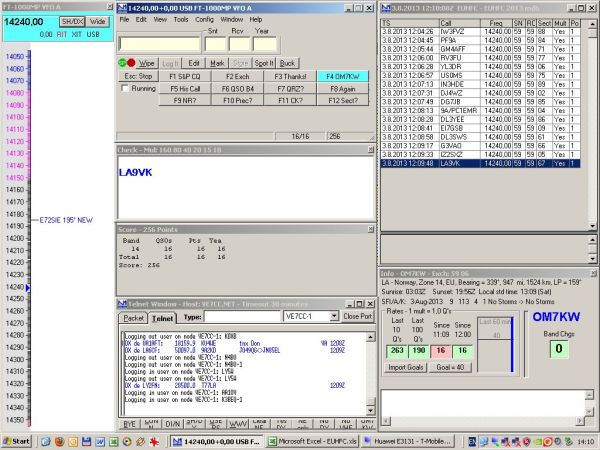Toggle XIT in the bandmap
This screenshot has width=600, height=450.
[x=76, y=34]
